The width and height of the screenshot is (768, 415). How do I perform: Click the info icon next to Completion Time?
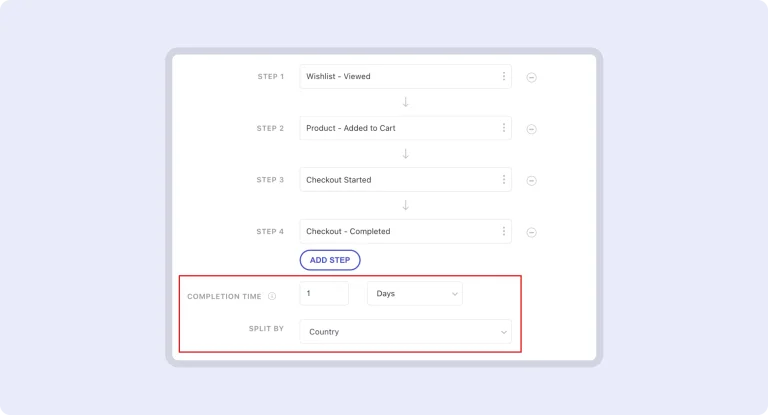(272, 296)
